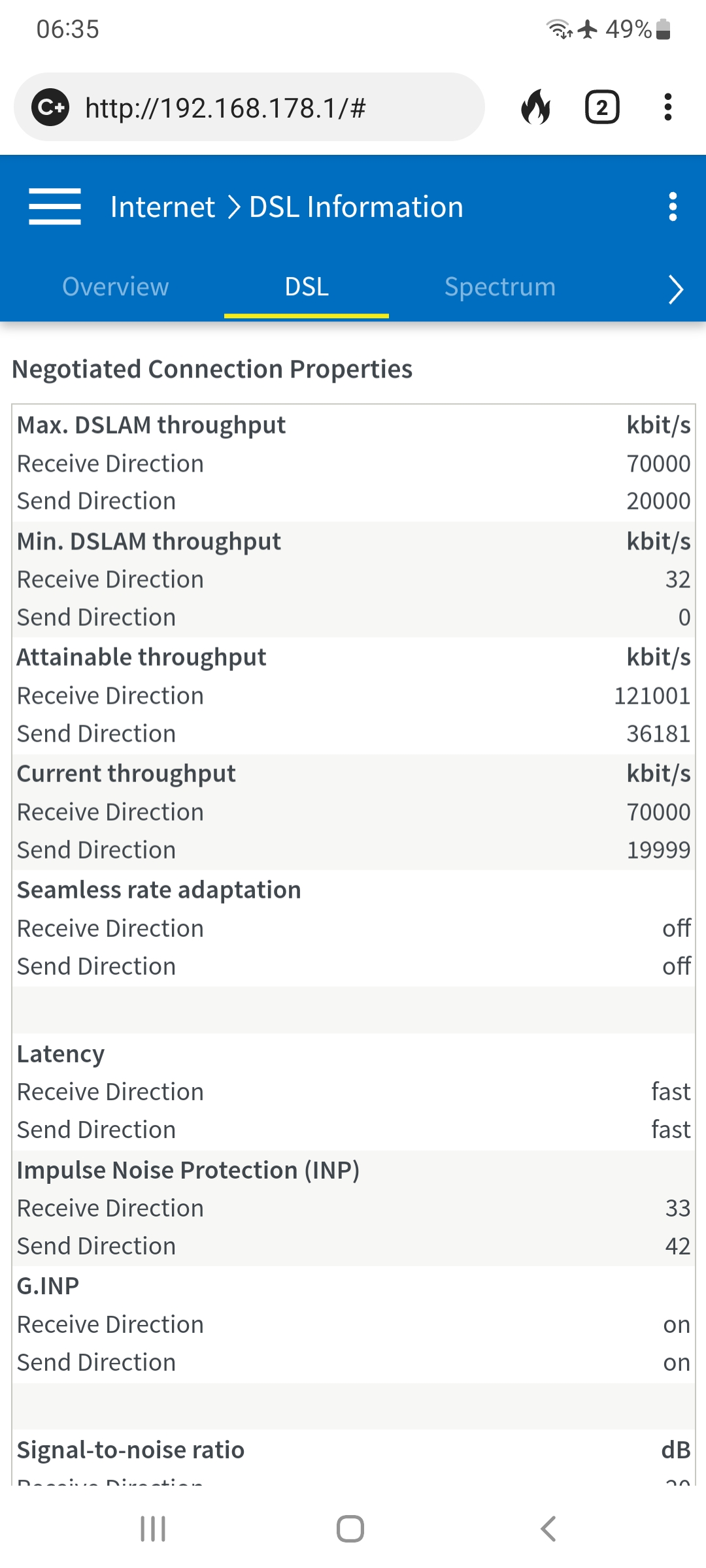Open the hamburger navigation menu
Screen dimensions: 706x1568
[x=55, y=206]
